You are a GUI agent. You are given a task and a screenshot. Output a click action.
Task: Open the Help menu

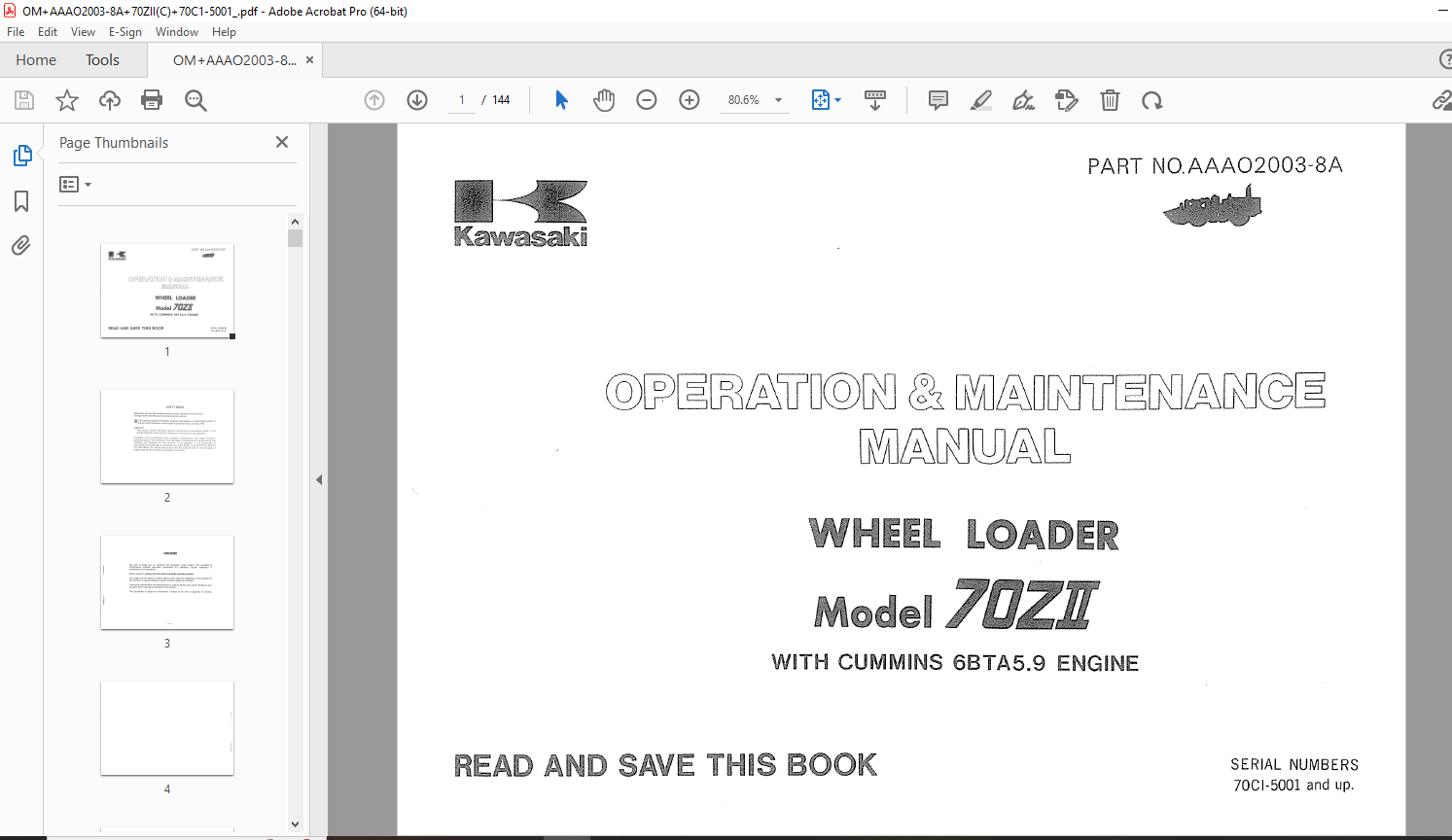pyautogui.click(x=225, y=32)
